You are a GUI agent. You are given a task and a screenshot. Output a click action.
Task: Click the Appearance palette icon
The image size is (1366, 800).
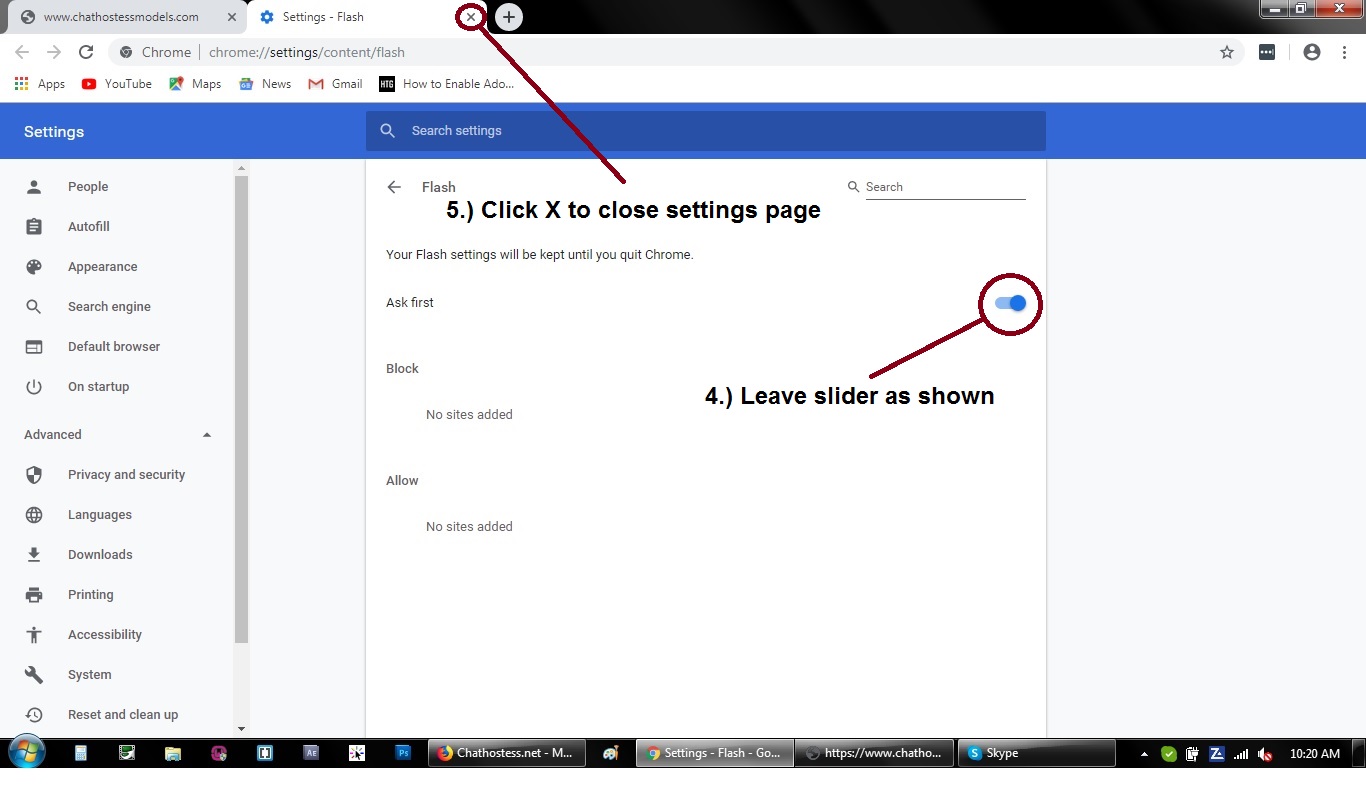pos(34,267)
